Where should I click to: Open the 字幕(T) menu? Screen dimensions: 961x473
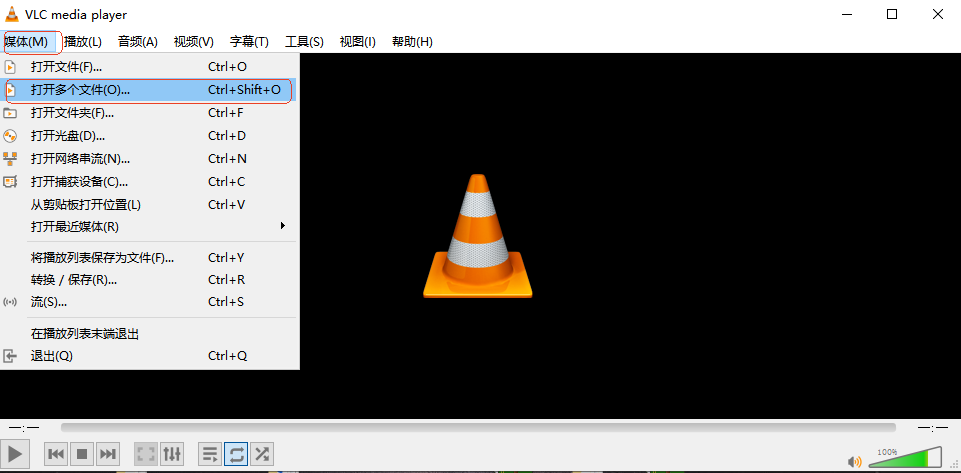pyautogui.click(x=249, y=42)
